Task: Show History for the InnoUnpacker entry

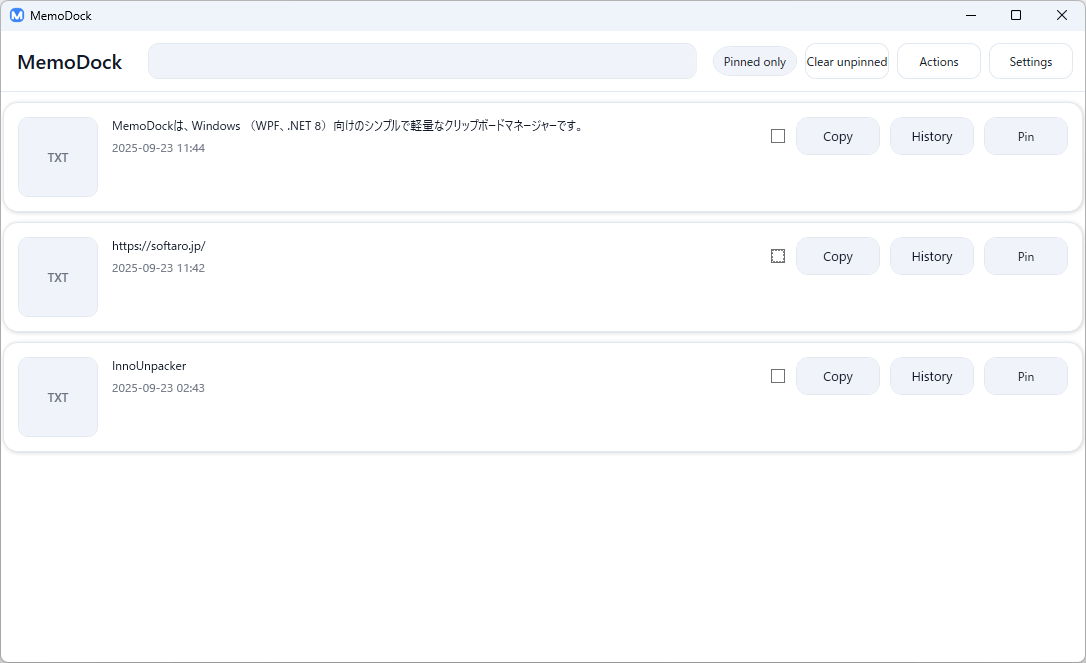Action: 932,376
